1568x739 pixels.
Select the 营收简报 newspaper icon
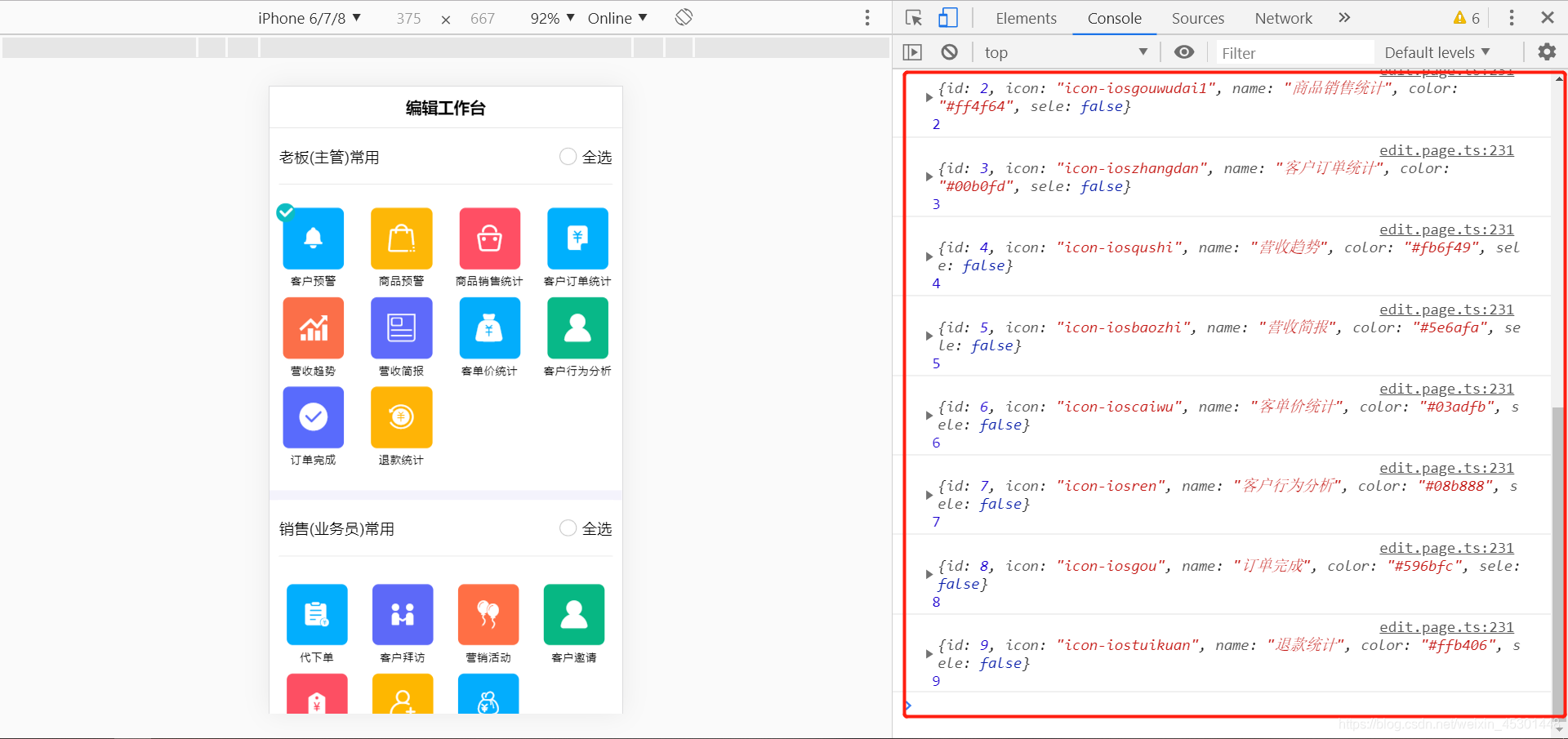tap(402, 328)
